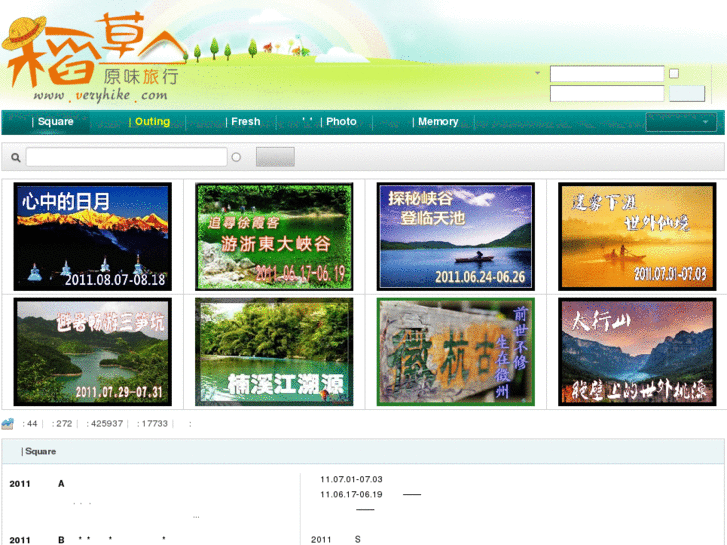The height and width of the screenshot is (545, 727).
Task: Open the 2011 B forum entry
Action: [x=37, y=540]
